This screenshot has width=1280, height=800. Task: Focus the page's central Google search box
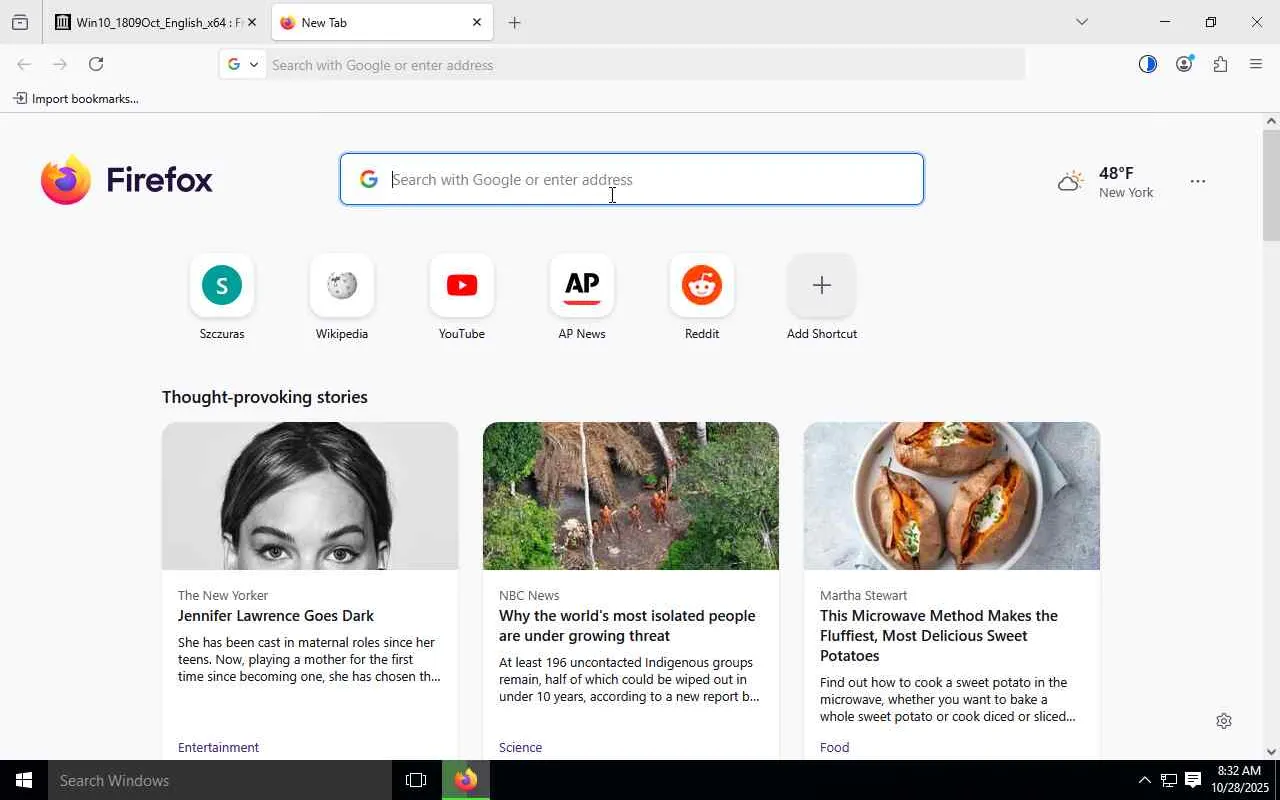pos(632,180)
